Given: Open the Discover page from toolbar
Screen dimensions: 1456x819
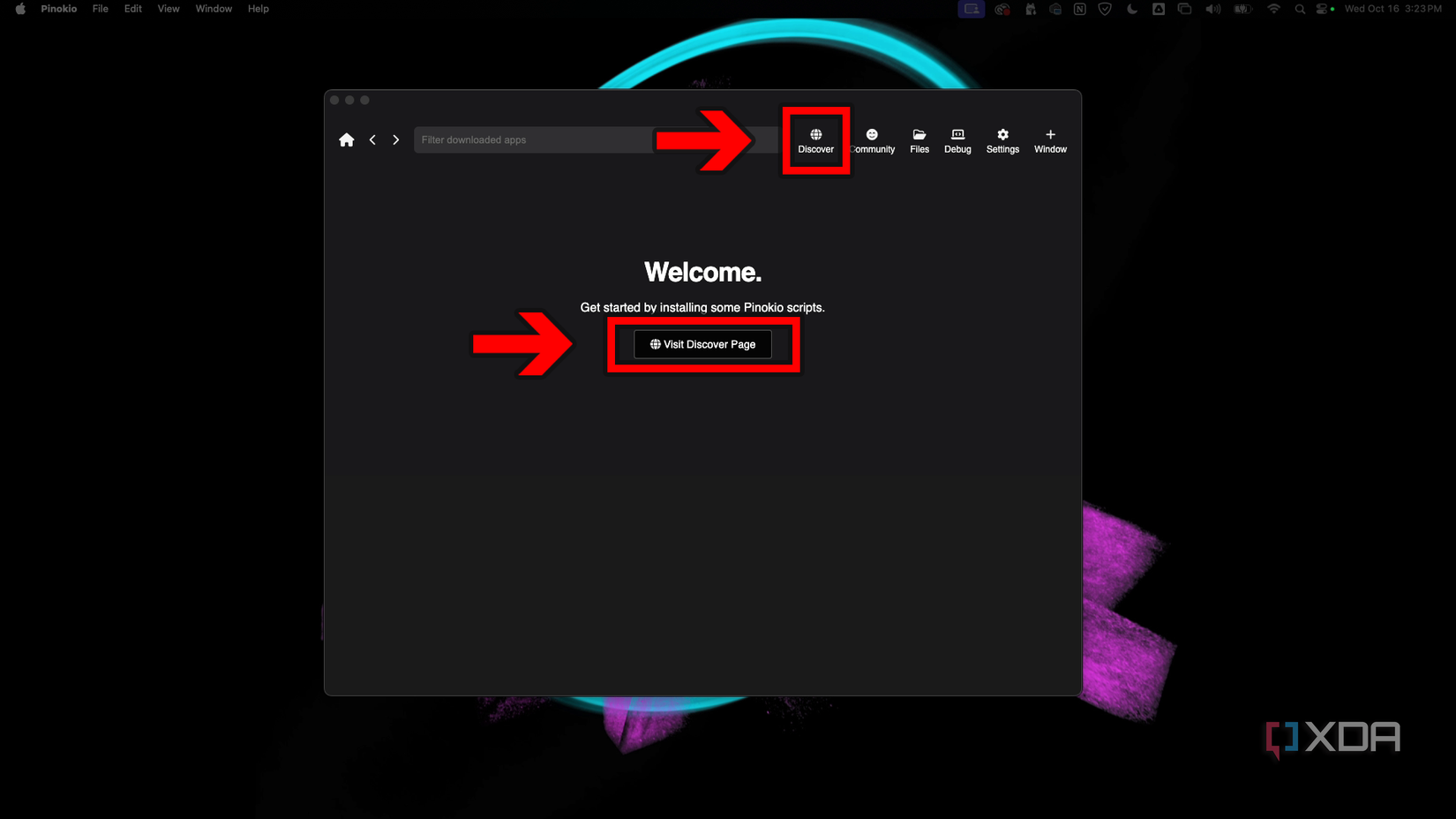Looking at the screenshot, I should pos(815,141).
